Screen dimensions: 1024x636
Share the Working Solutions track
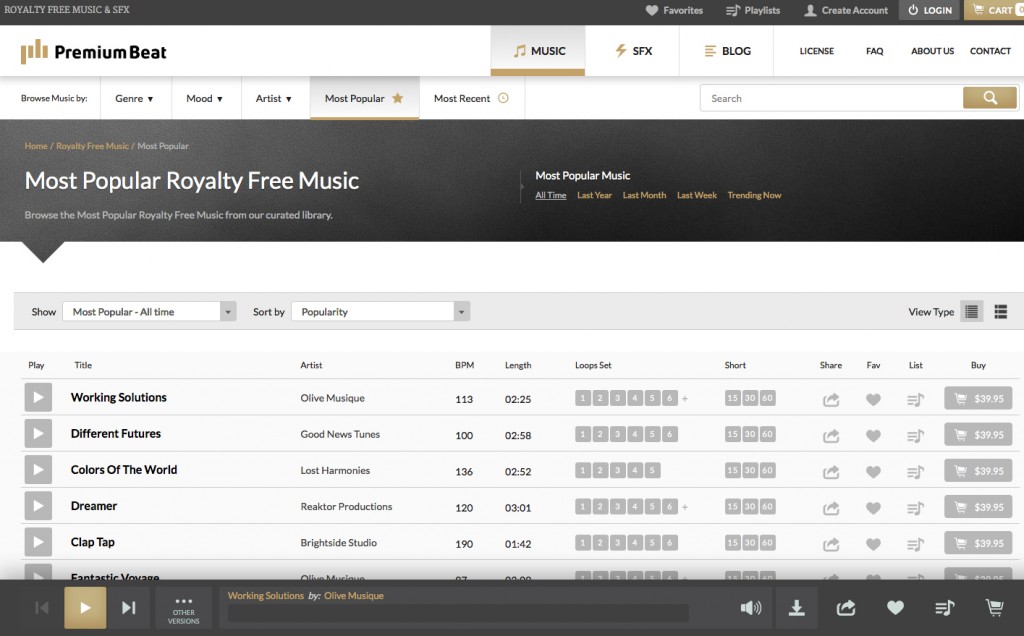tap(831, 400)
